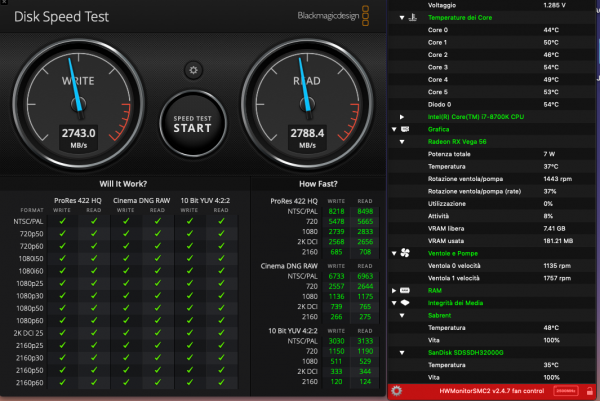Click the Blackmagicdesign logo
Image resolution: width=600 pixels, height=401 pixels.
point(333,16)
